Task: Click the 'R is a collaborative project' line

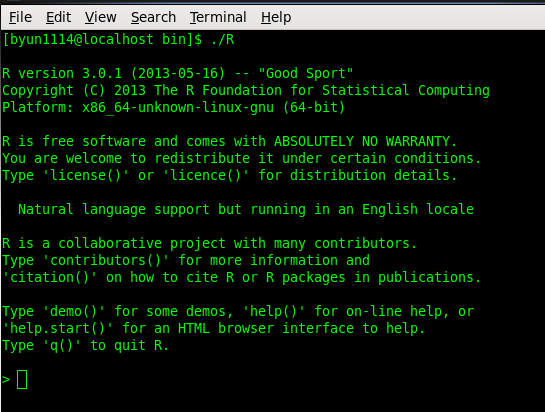Action: (x=210, y=243)
